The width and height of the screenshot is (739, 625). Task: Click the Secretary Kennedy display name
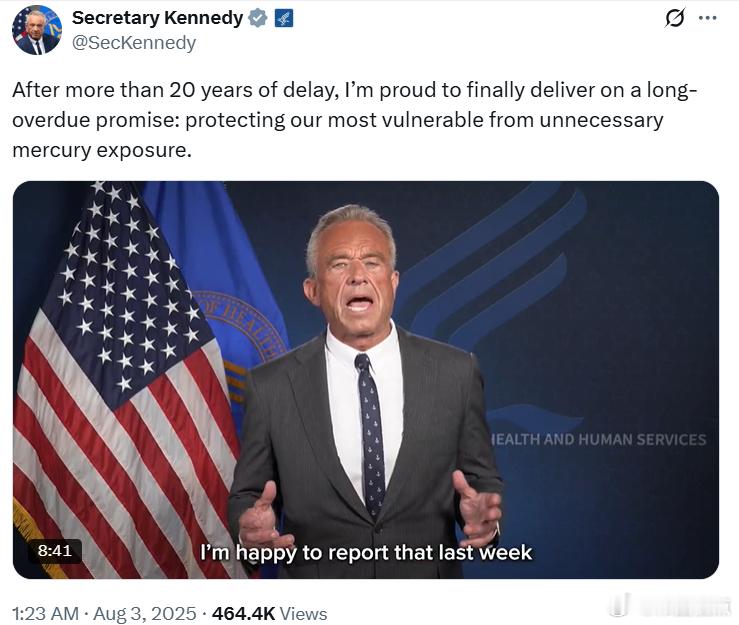[157, 18]
